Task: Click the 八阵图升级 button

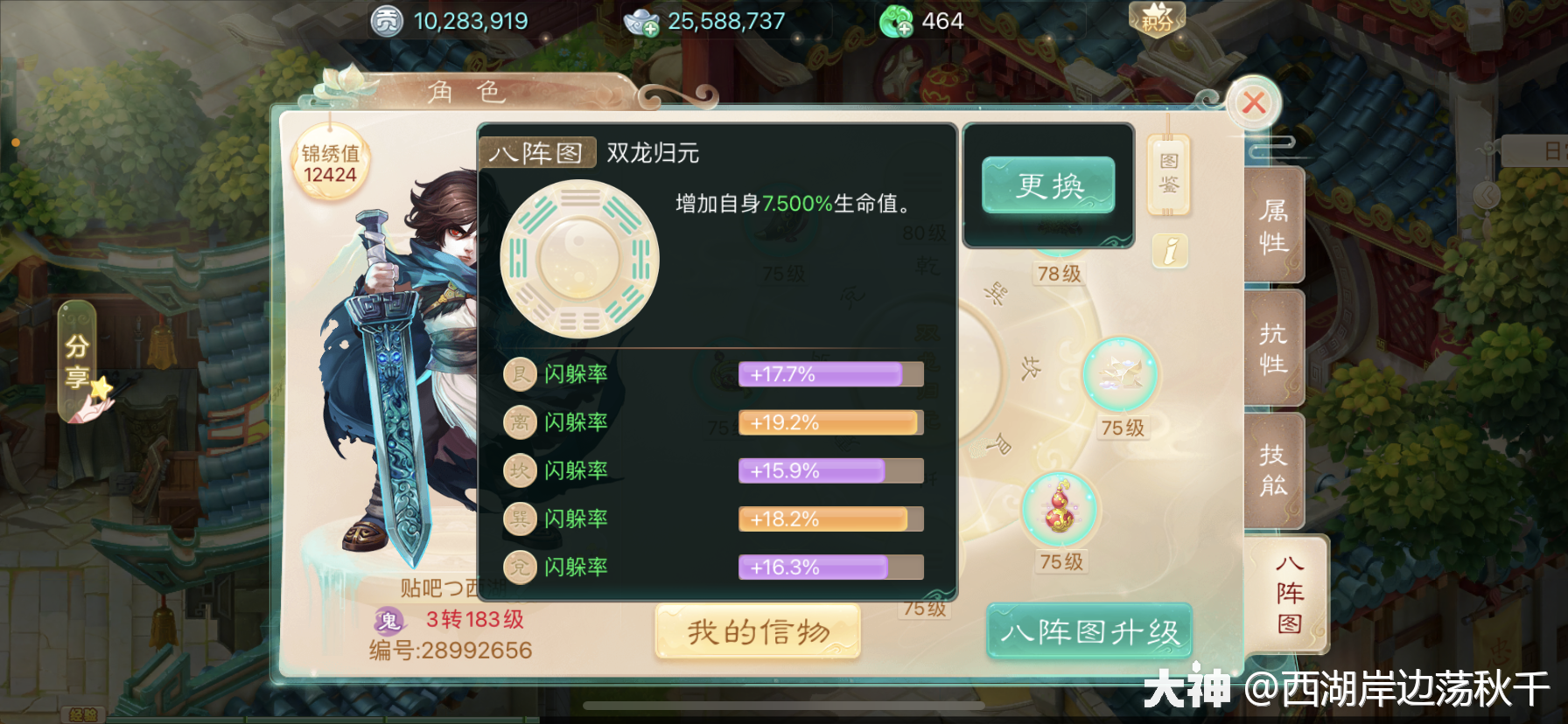Action: pyautogui.click(x=1089, y=631)
